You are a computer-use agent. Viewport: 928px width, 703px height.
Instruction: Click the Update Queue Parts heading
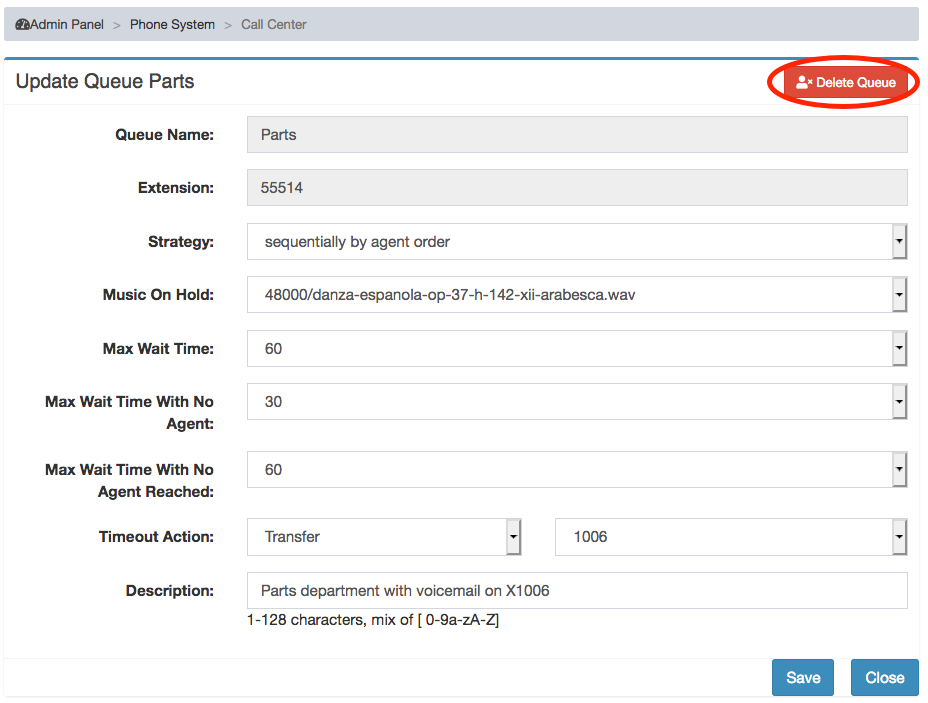[x=105, y=81]
